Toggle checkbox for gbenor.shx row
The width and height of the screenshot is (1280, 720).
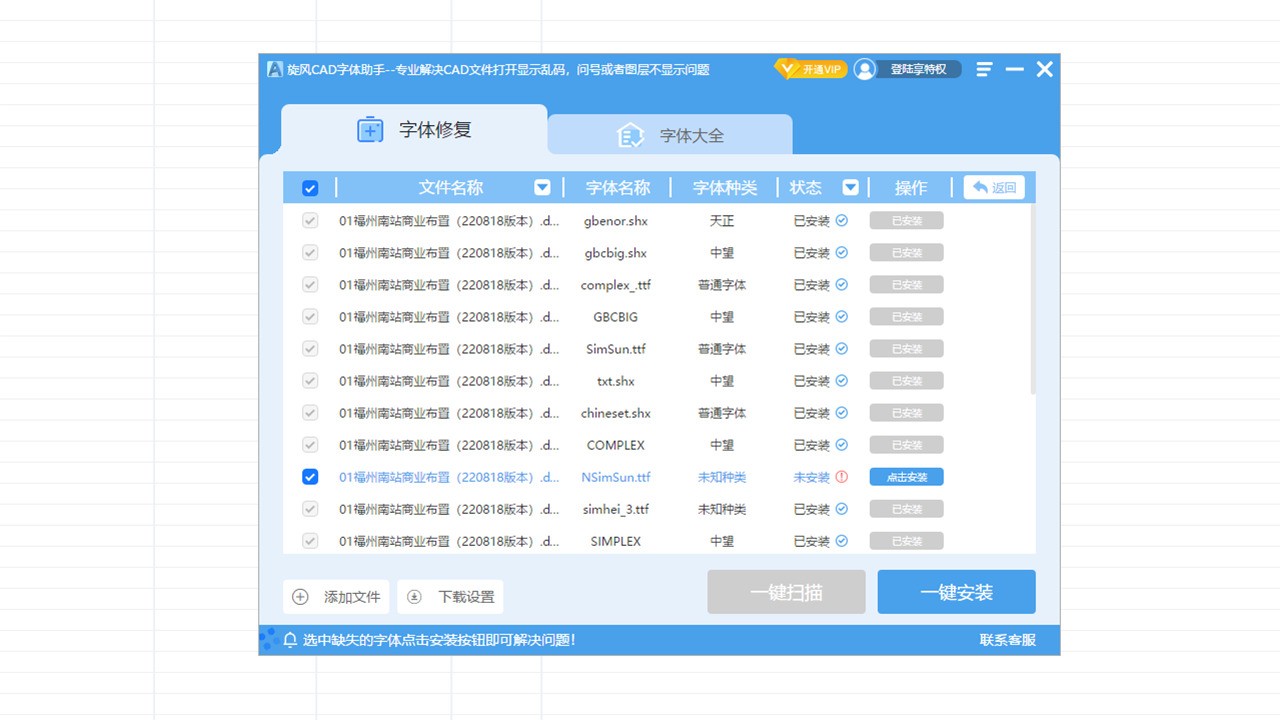(x=310, y=221)
